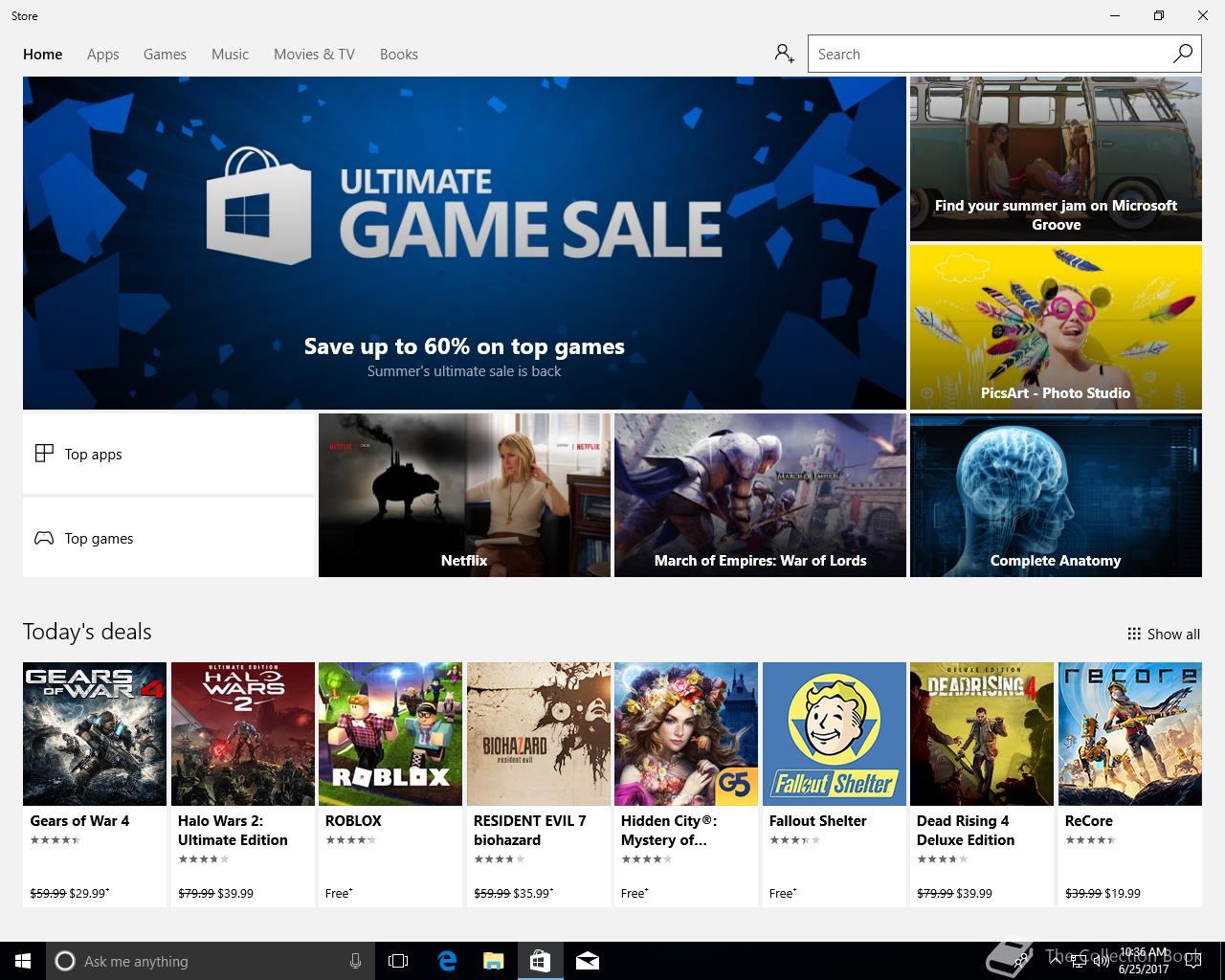Click the ReCore title text
The width and height of the screenshot is (1225, 980).
pos(1089,821)
